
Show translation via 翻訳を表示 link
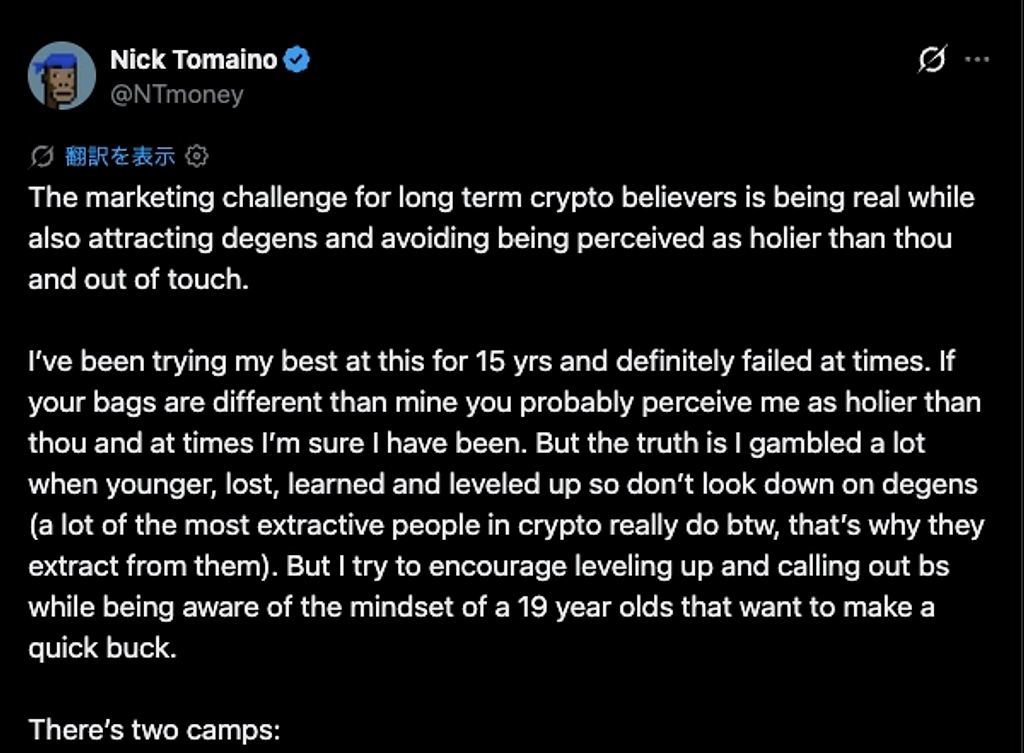[120, 156]
